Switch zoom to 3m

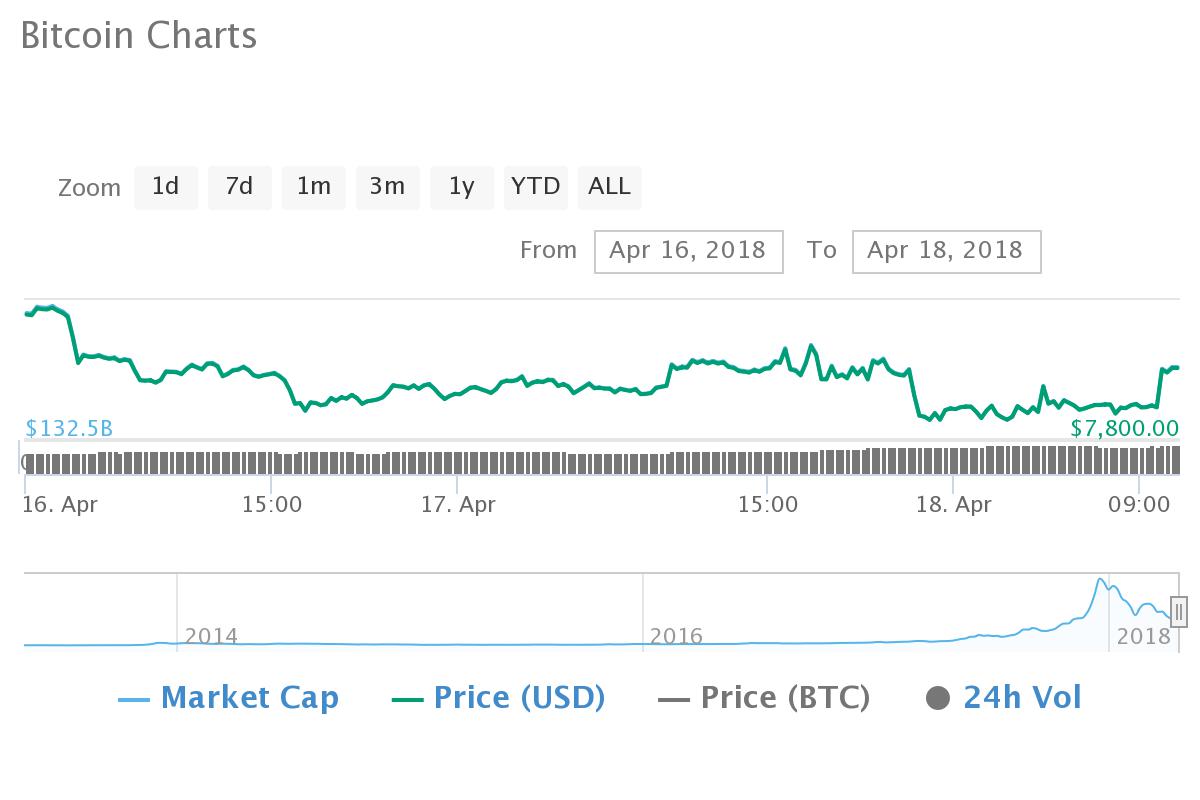(388, 187)
